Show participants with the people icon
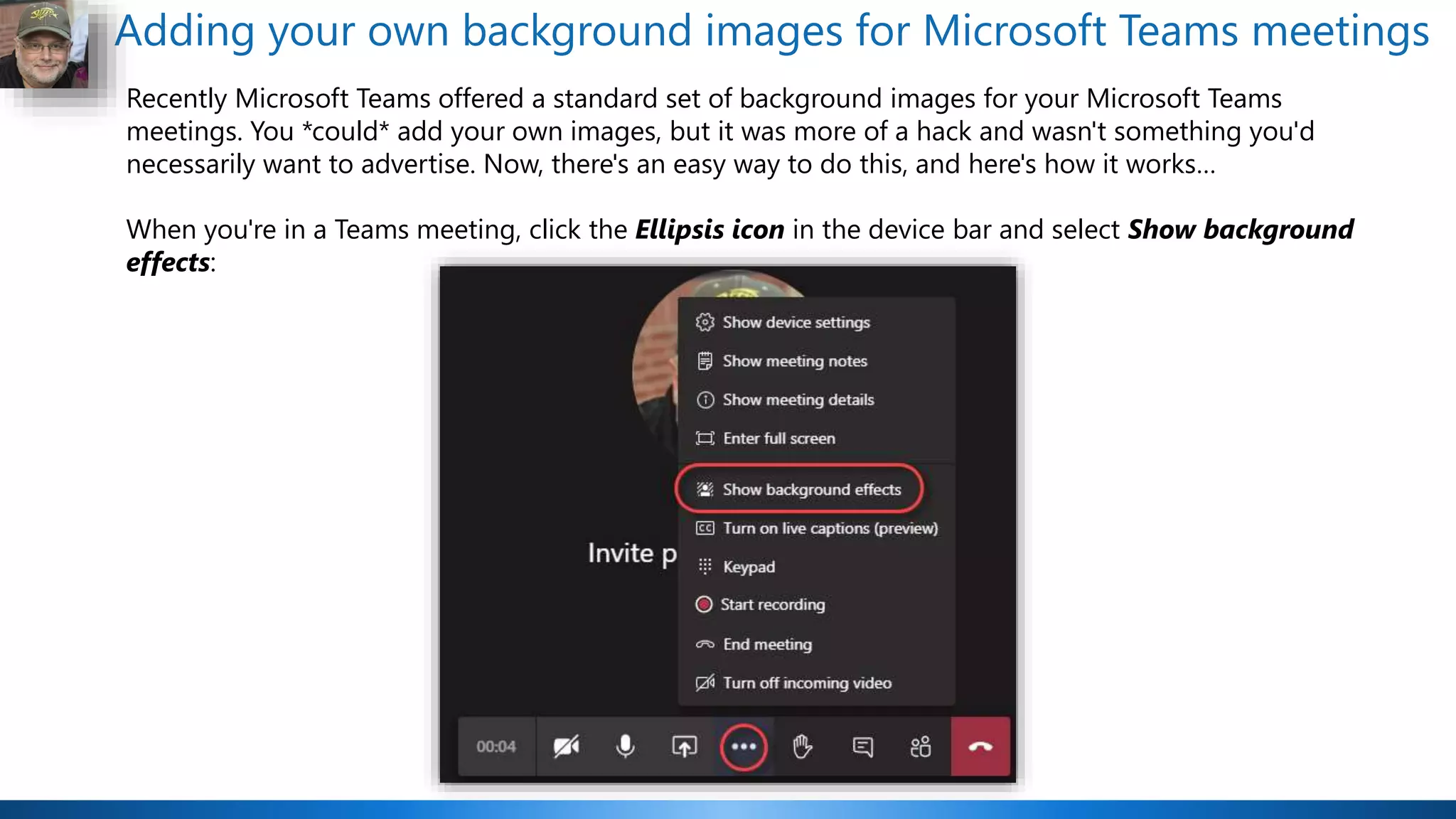The height and width of the screenshot is (819, 1456). click(x=921, y=746)
